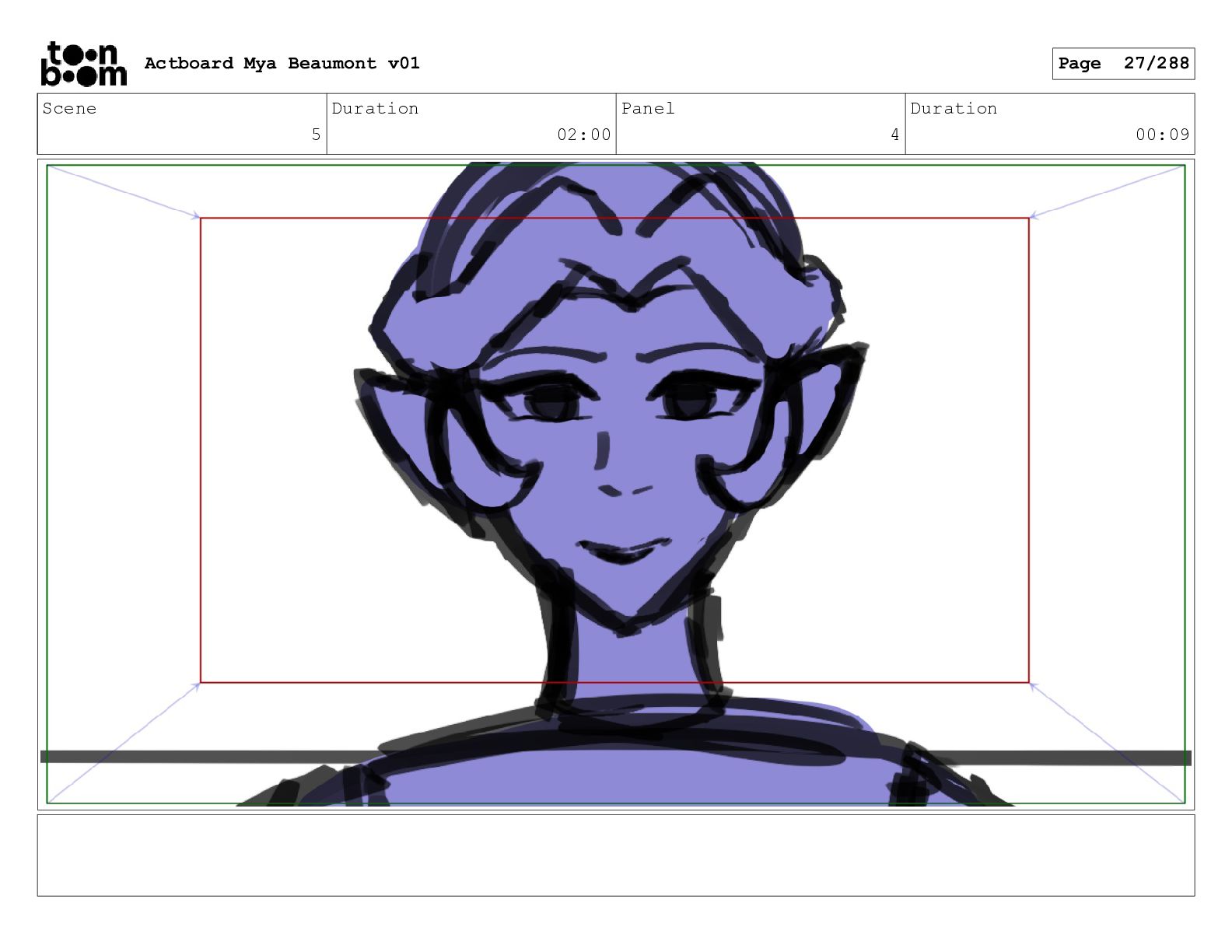The height and width of the screenshot is (952, 1232).
Task: Select the title 'Actboard Mya Beaumont v01'
Action: pos(282,63)
